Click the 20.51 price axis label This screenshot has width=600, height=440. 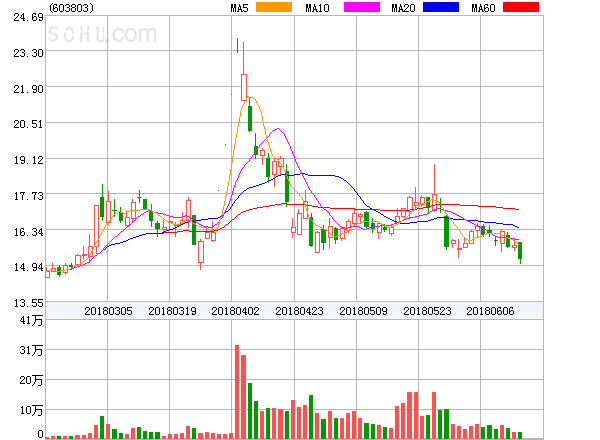(x=28, y=124)
